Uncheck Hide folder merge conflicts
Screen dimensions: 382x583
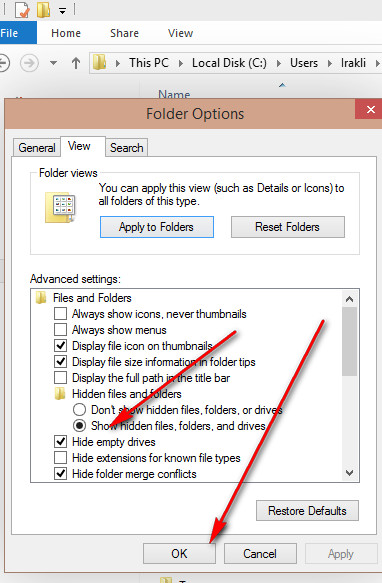(60, 474)
